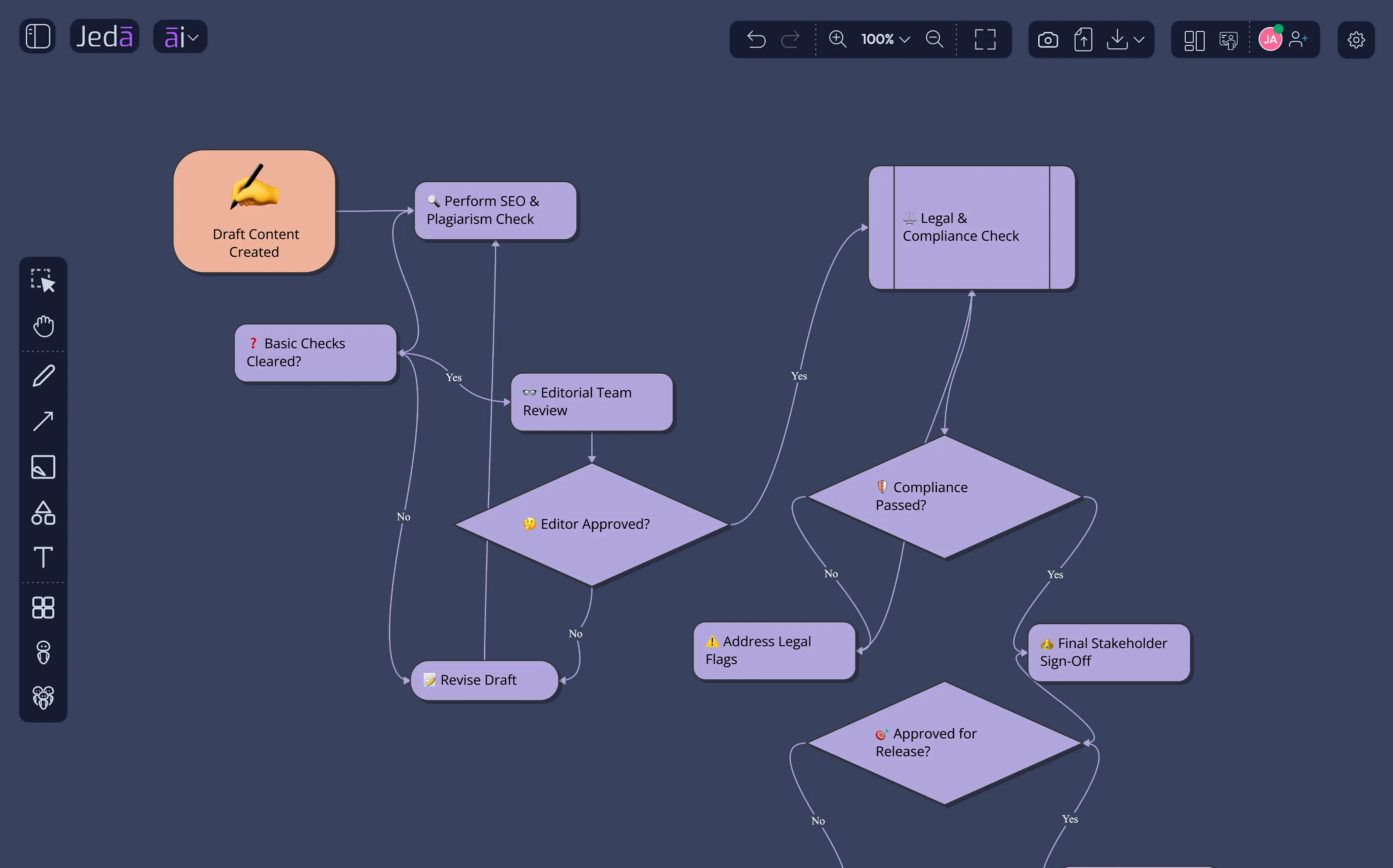Select the arrow connector tool
The height and width of the screenshot is (868, 1393).
43,421
